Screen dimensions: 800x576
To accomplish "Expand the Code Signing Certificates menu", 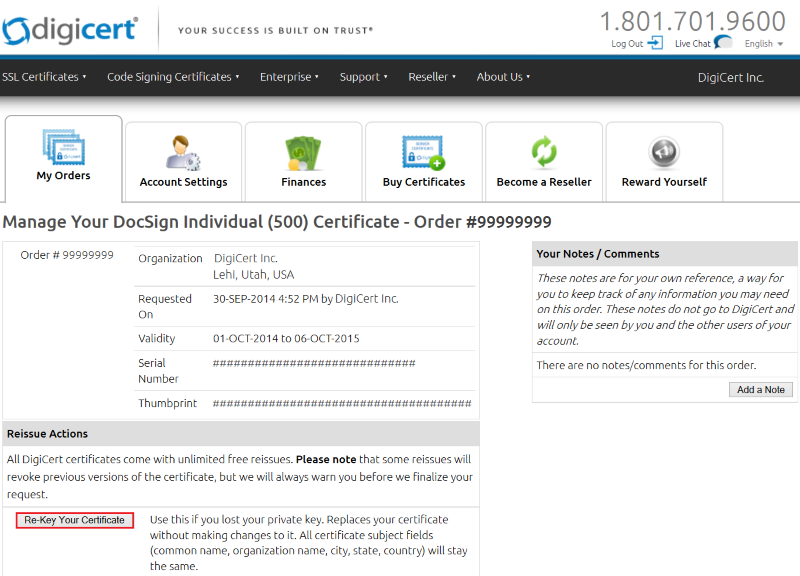I will [x=173, y=77].
